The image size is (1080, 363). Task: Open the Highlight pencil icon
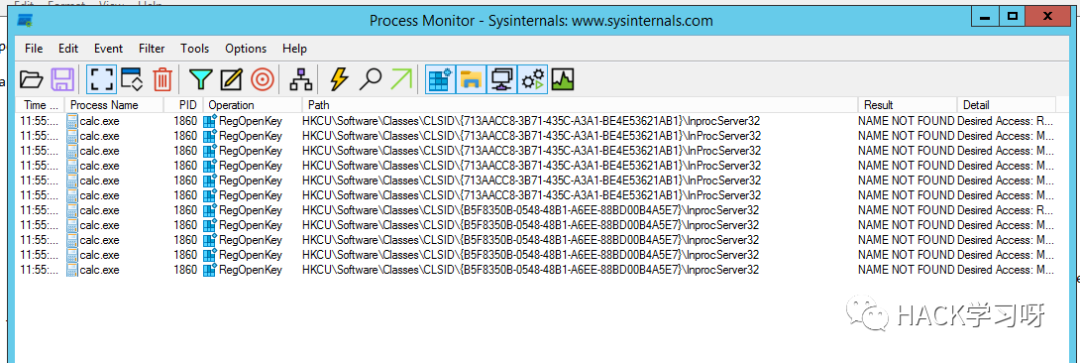[x=231, y=80]
